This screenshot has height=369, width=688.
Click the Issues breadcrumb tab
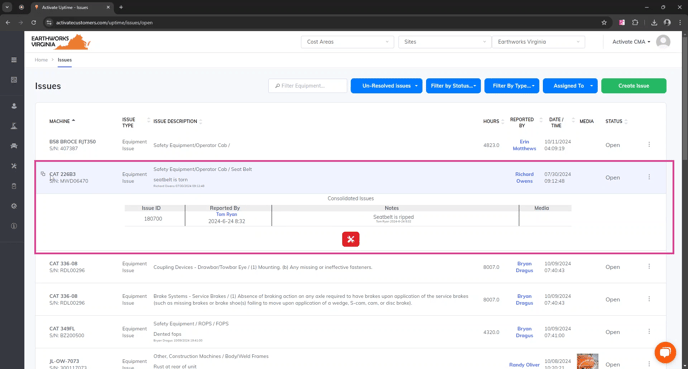(x=64, y=60)
